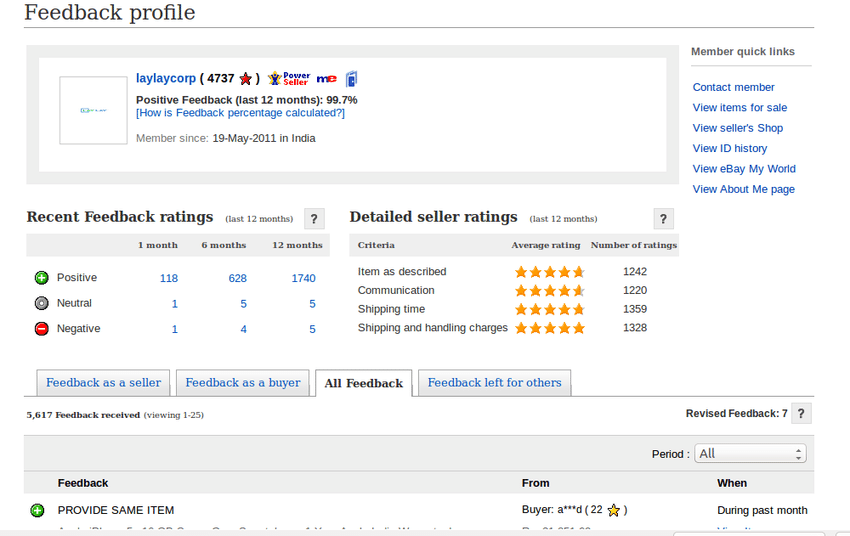850x536 pixels.
Task: Click the red feedback star next to 4737
Action: coord(246,79)
